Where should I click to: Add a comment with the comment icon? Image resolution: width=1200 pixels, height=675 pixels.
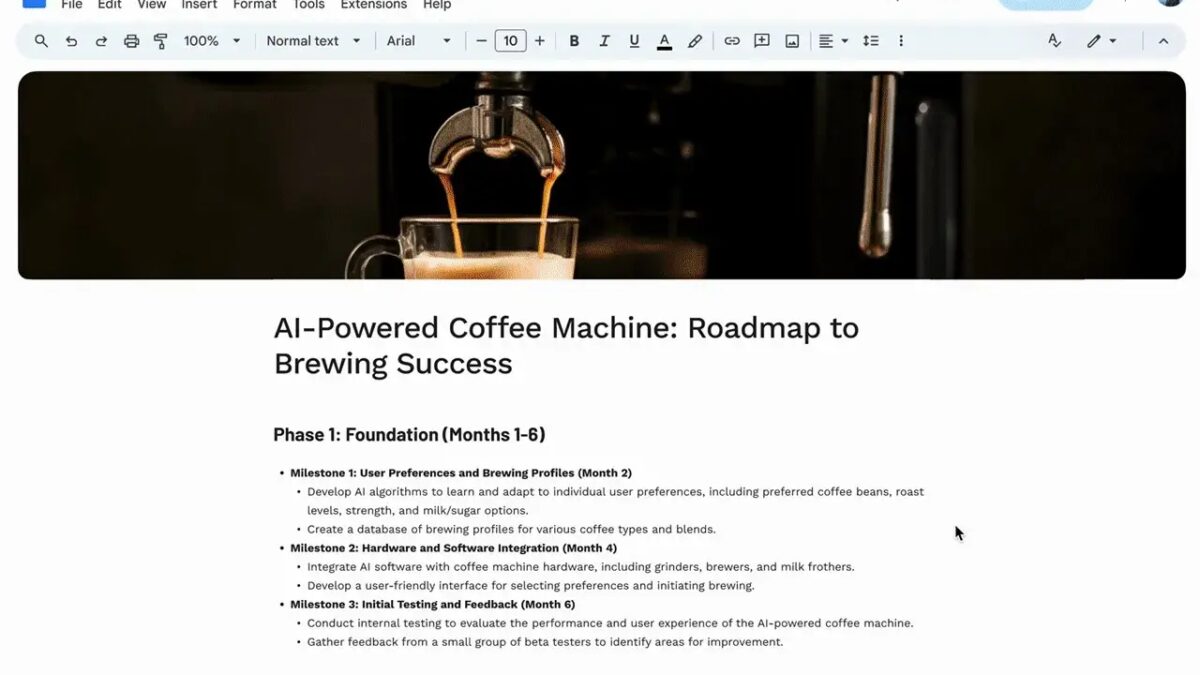[x=762, y=41]
